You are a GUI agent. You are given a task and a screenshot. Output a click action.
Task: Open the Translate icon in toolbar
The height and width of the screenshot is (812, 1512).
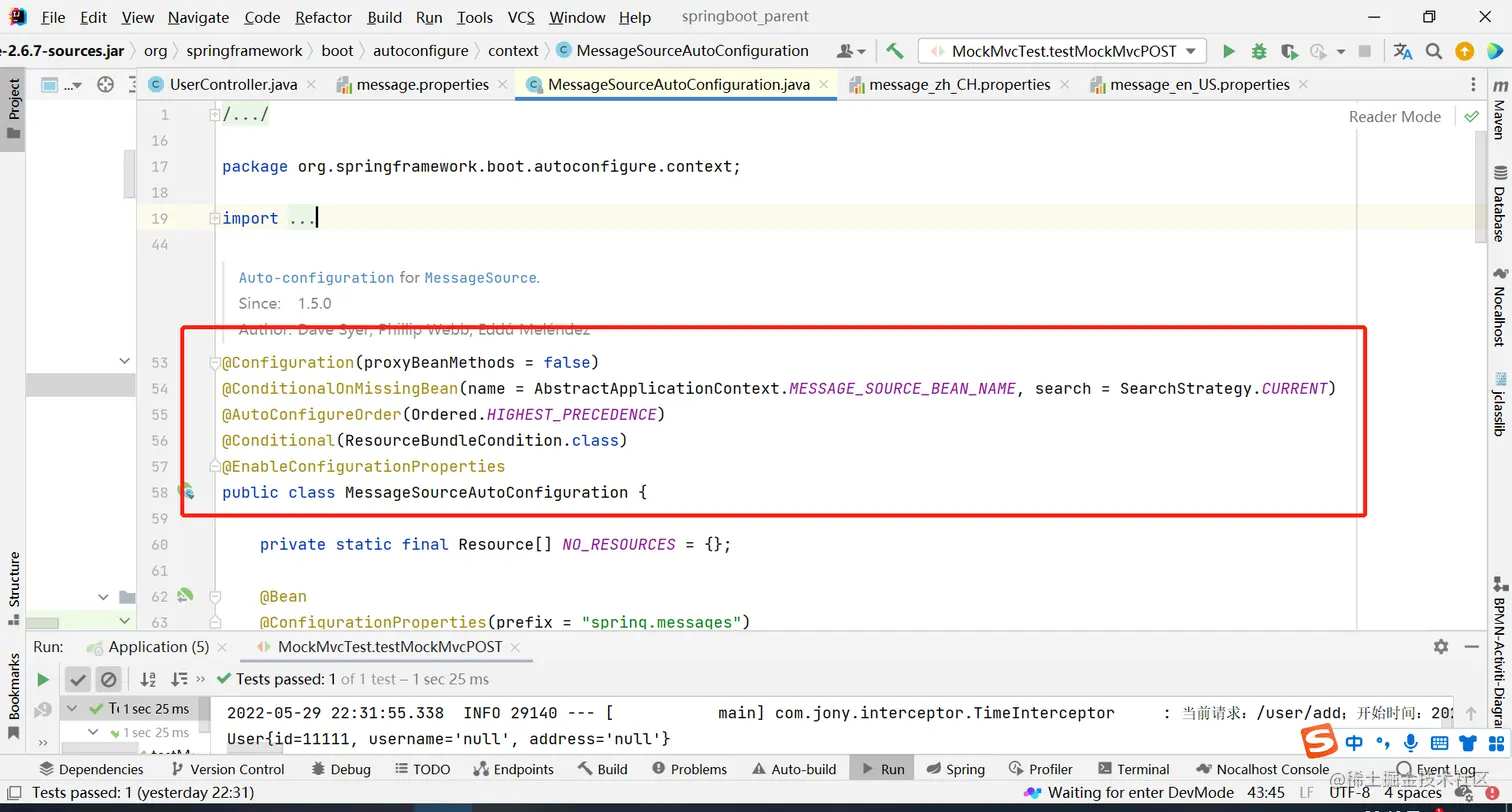[1403, 51]
